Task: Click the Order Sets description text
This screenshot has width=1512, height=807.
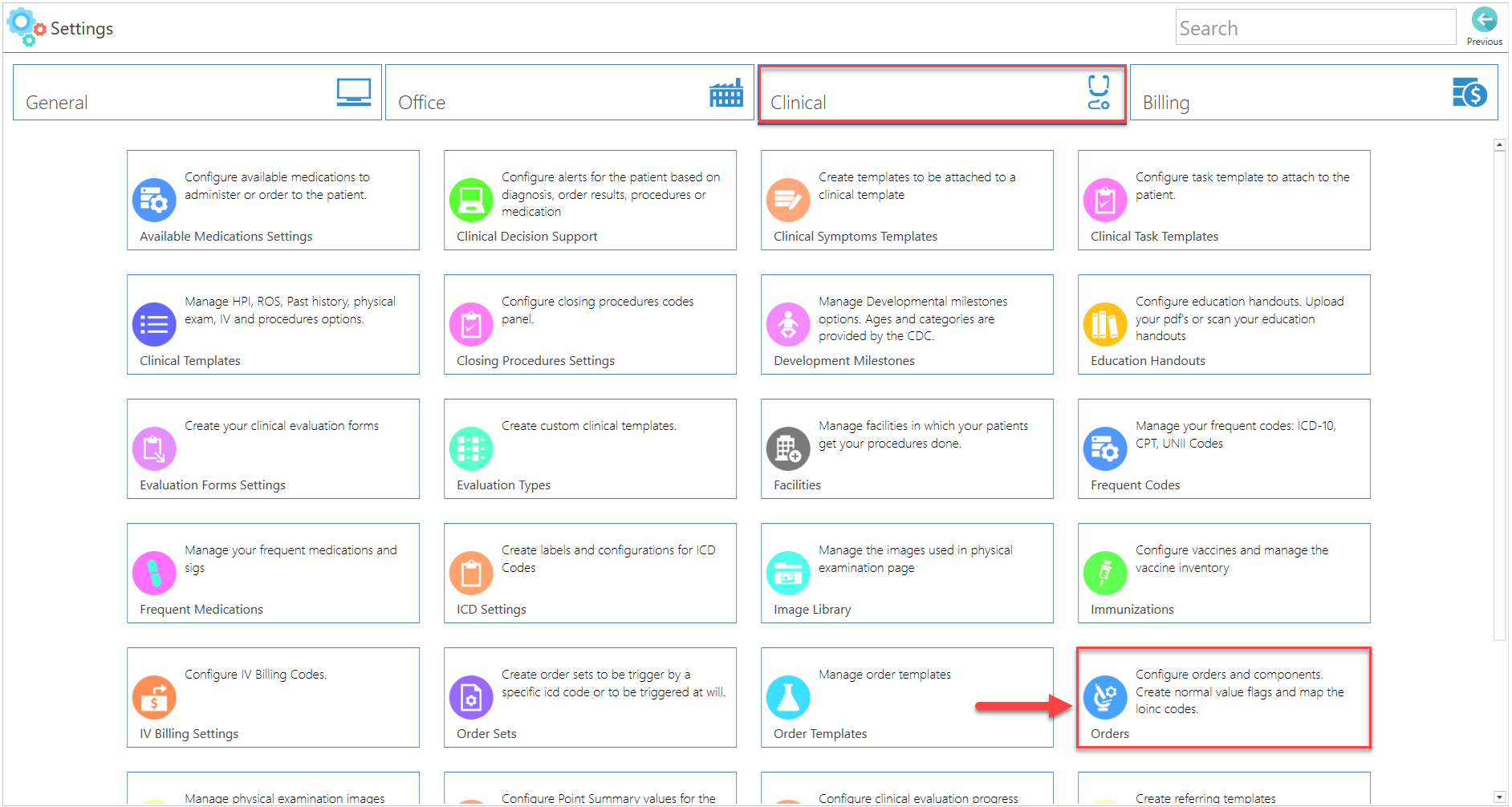Action: pos(613,683)
